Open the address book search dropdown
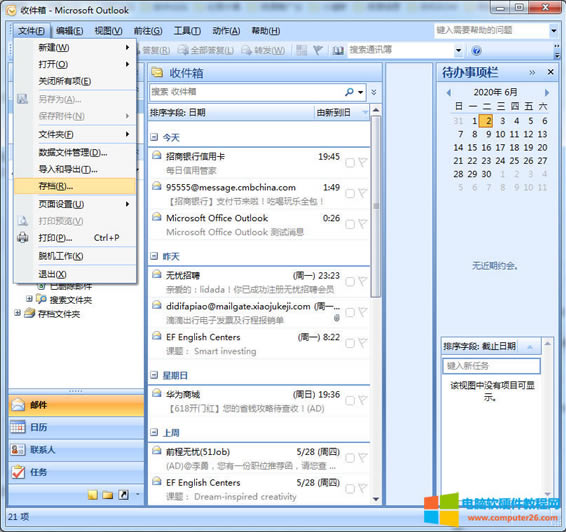The width and height of the screenshot is (566, 532). [x=459, y=51]
